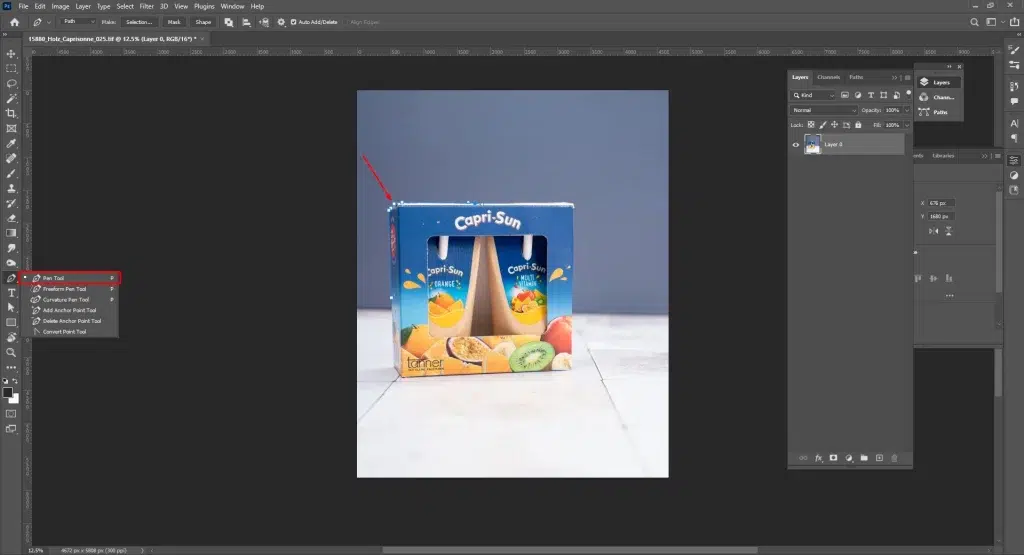
Task: Toggle lock position icon
Action: click(835, 125)
